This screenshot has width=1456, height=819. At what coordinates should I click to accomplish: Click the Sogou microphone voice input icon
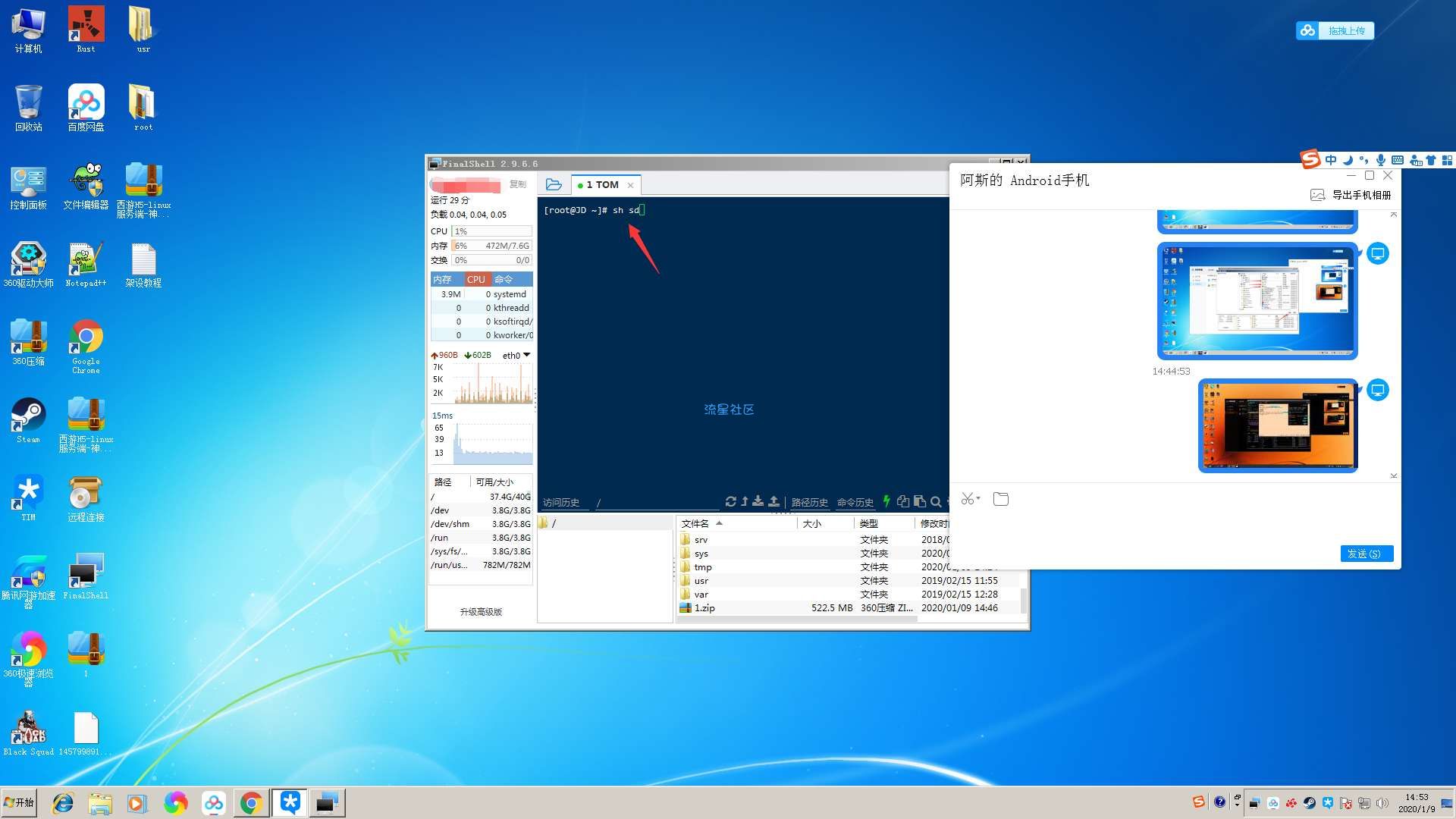pyautogui.click(x=1381, y=160)
